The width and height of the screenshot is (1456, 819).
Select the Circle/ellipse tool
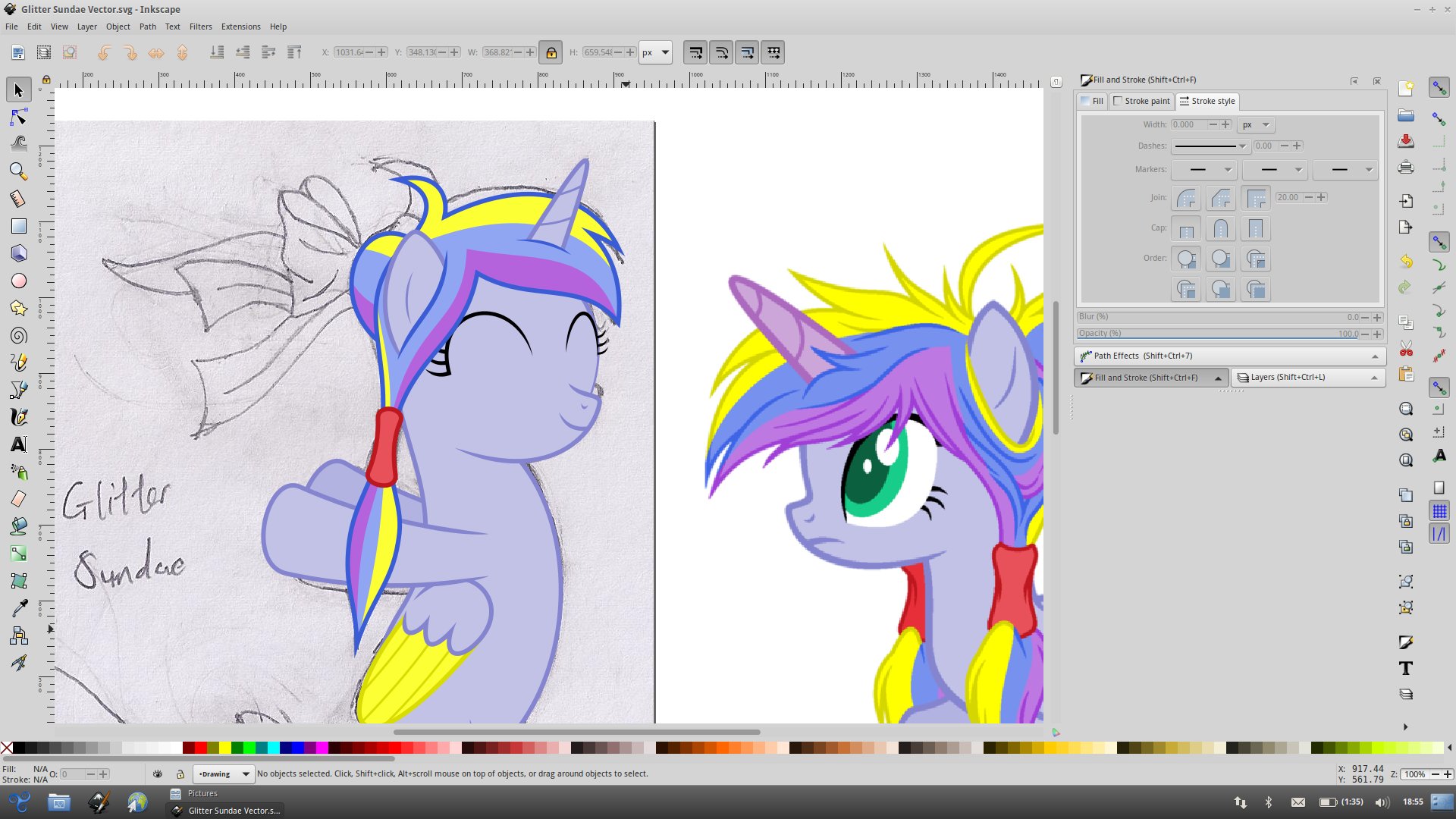18,281
